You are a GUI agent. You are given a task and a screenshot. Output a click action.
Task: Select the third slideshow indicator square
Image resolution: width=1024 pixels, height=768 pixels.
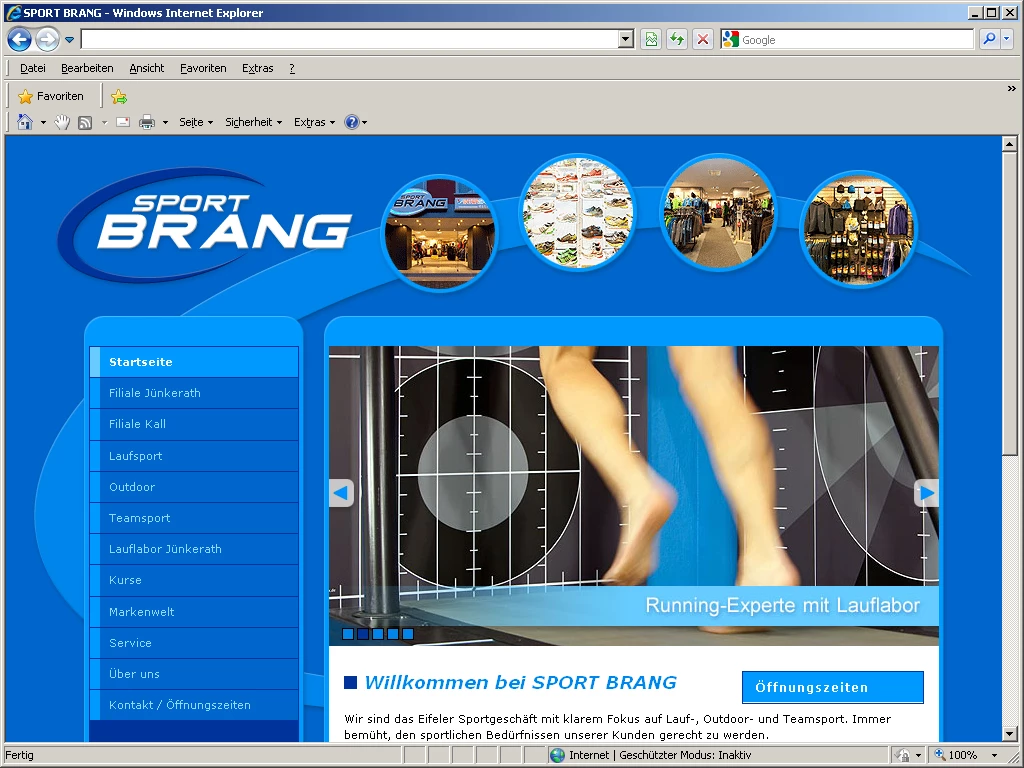click(378, 633)
